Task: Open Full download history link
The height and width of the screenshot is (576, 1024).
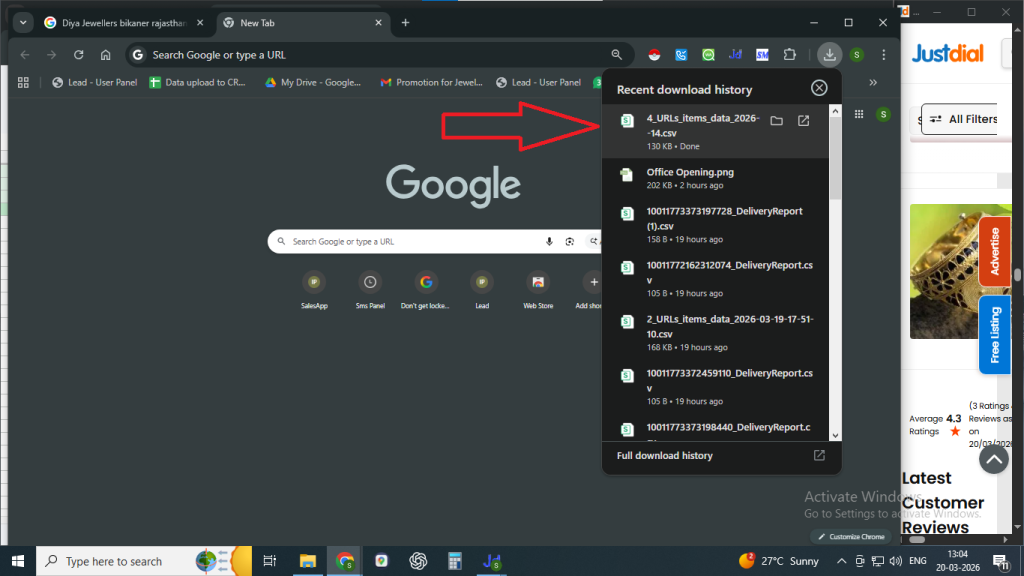Action: click(665, 455)
